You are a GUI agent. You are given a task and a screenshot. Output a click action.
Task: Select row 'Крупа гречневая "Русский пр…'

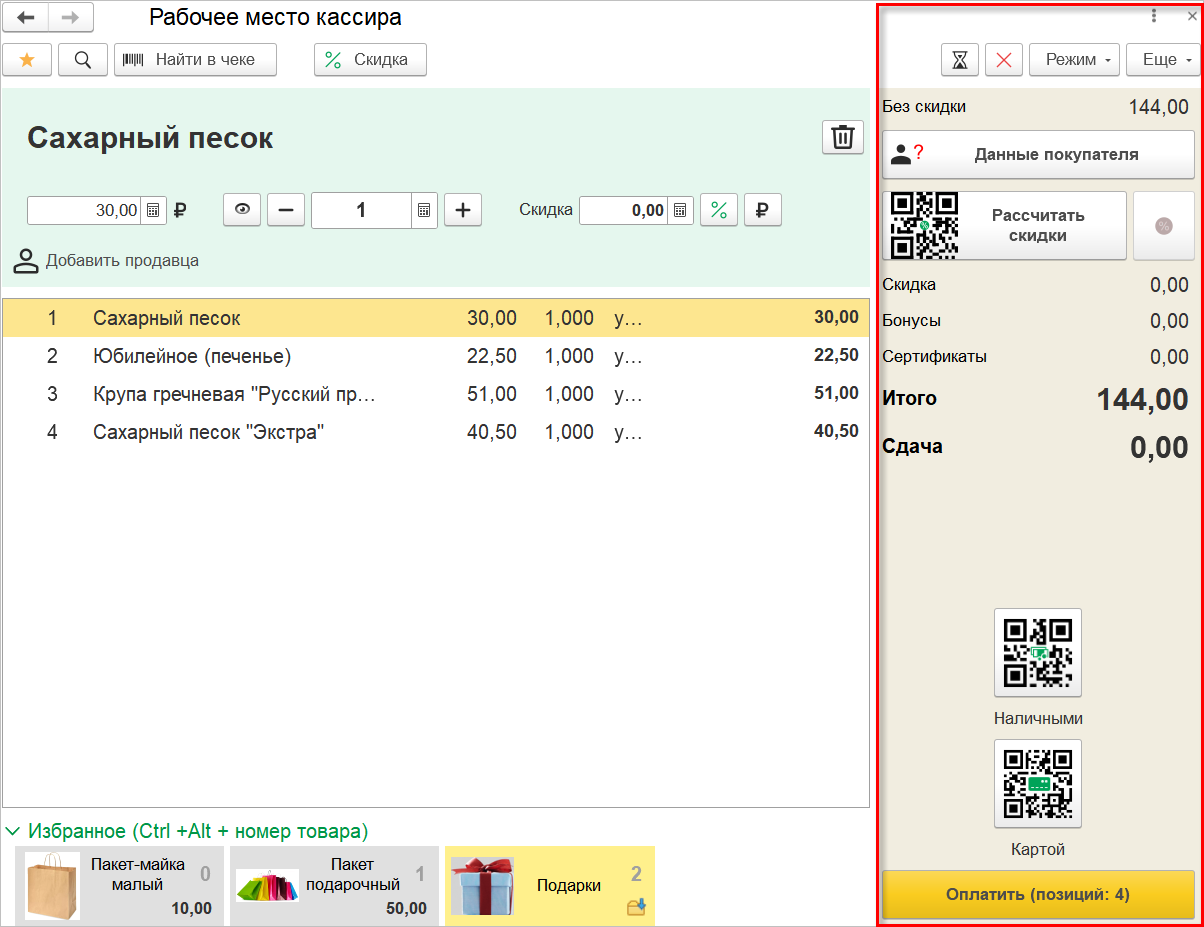435,394
